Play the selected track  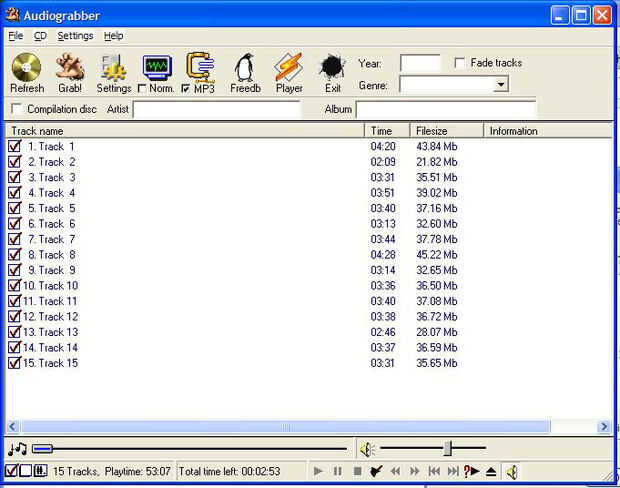[318, 471]
